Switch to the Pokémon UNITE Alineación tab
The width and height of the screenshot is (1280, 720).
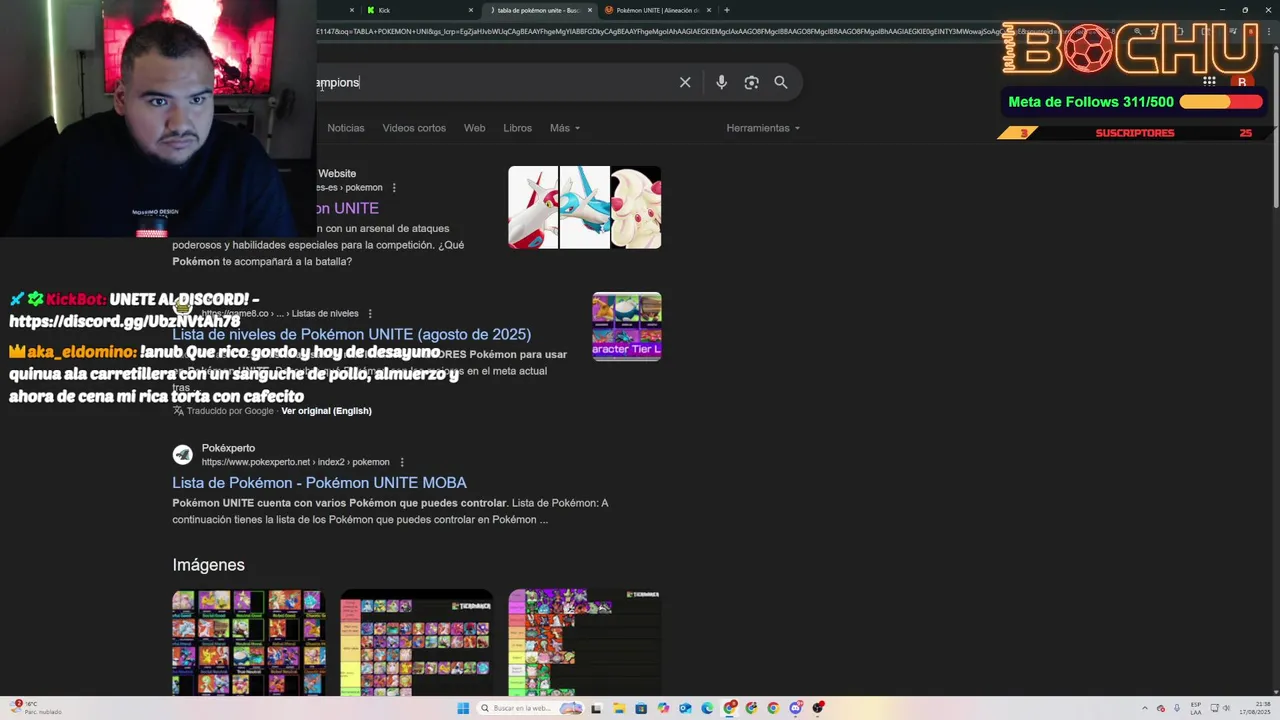(658, 10)
